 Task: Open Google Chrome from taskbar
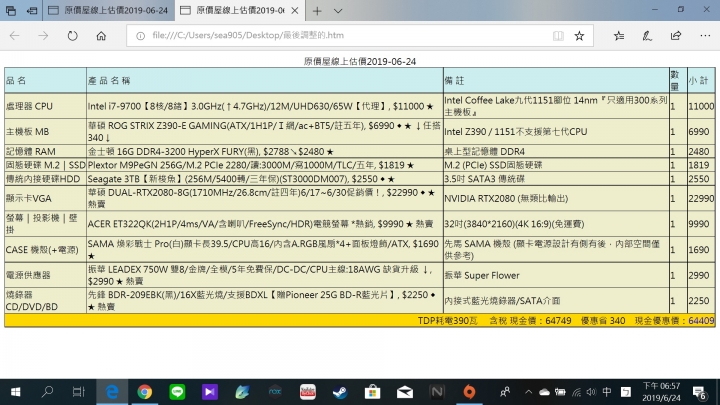(145, 392)
